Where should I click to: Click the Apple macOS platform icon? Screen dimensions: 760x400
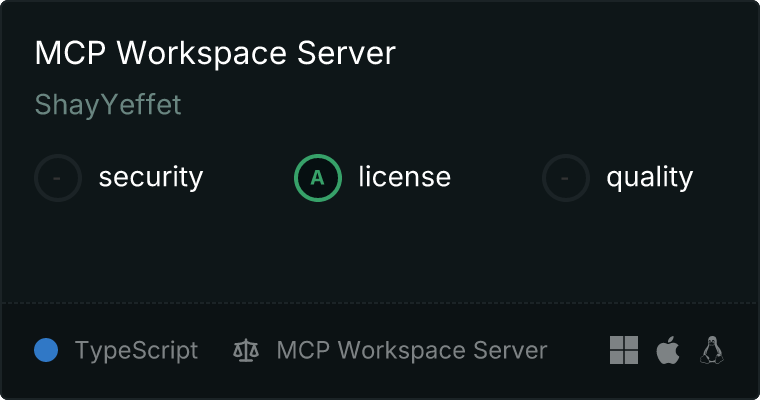coord(668,350)
